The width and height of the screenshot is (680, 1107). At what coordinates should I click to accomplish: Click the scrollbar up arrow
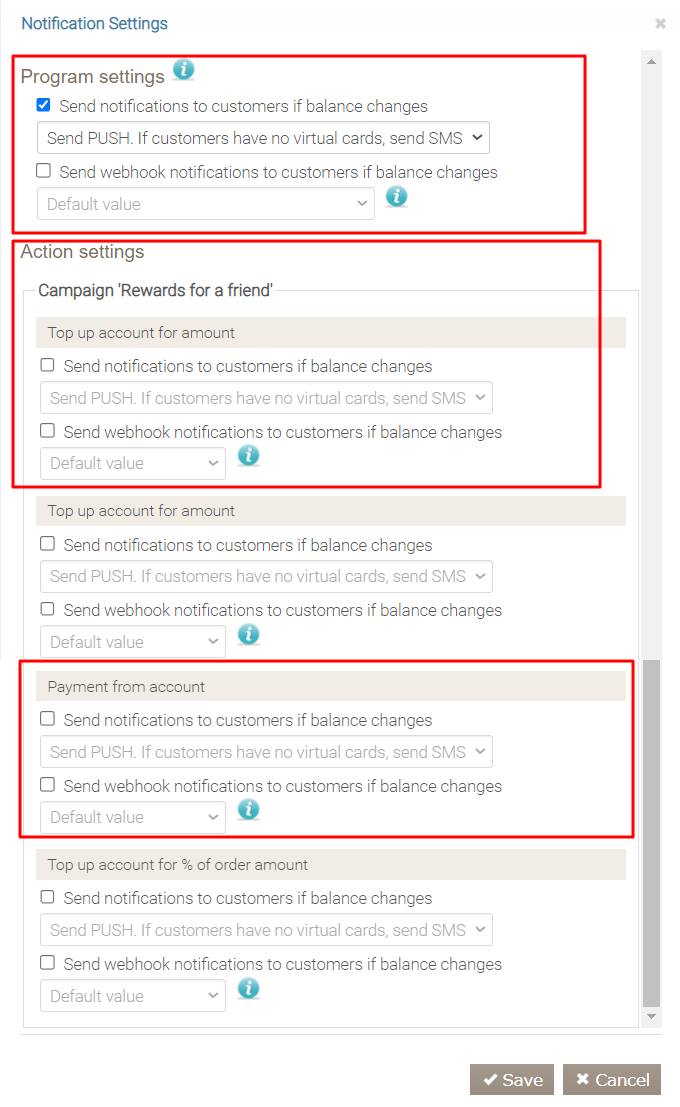(652, 62)
